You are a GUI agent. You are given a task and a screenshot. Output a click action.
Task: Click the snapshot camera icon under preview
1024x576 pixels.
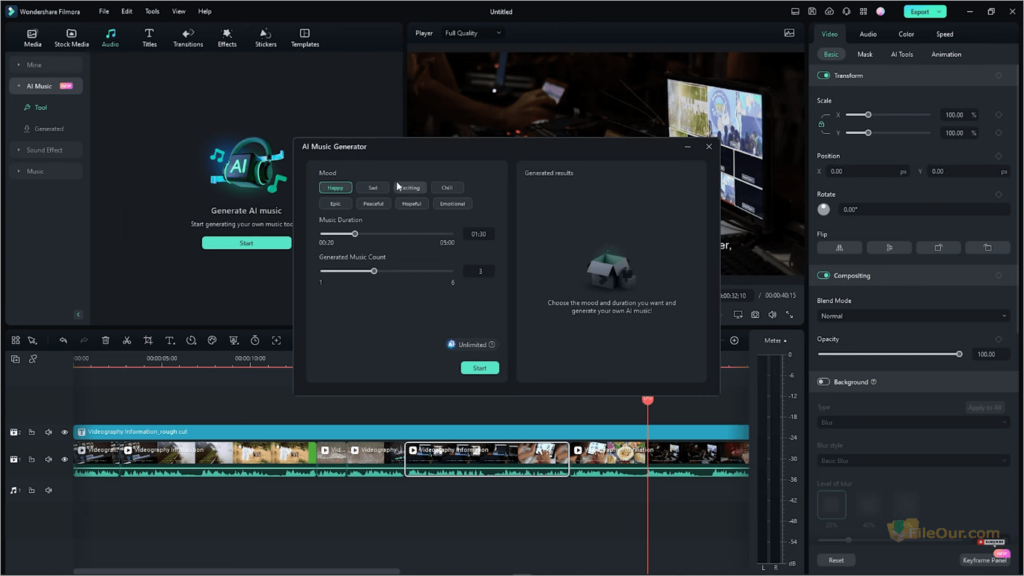[x=755, y=315]
